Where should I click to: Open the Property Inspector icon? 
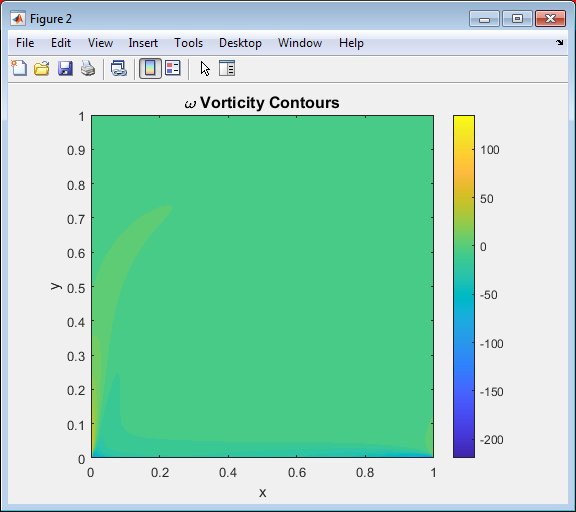click(227, 68)
